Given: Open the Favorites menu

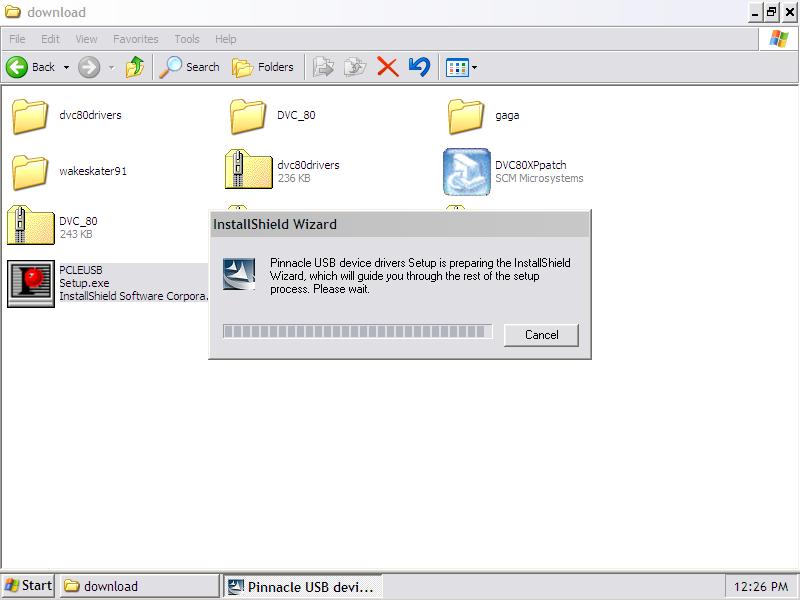Looking at the screenshot, I should (135, 39).
